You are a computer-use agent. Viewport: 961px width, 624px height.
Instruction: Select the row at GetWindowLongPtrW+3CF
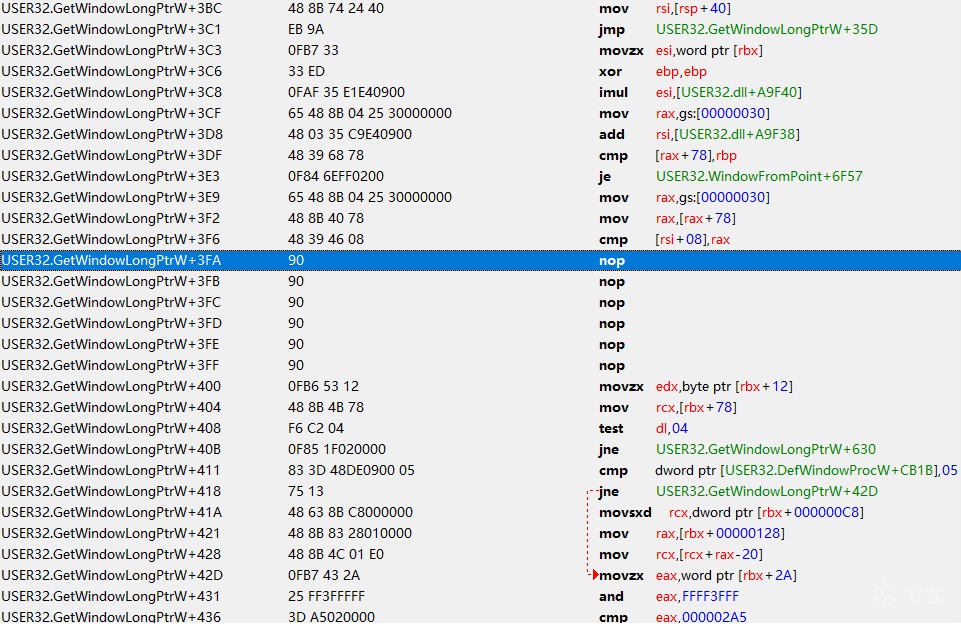coord(480,113)
